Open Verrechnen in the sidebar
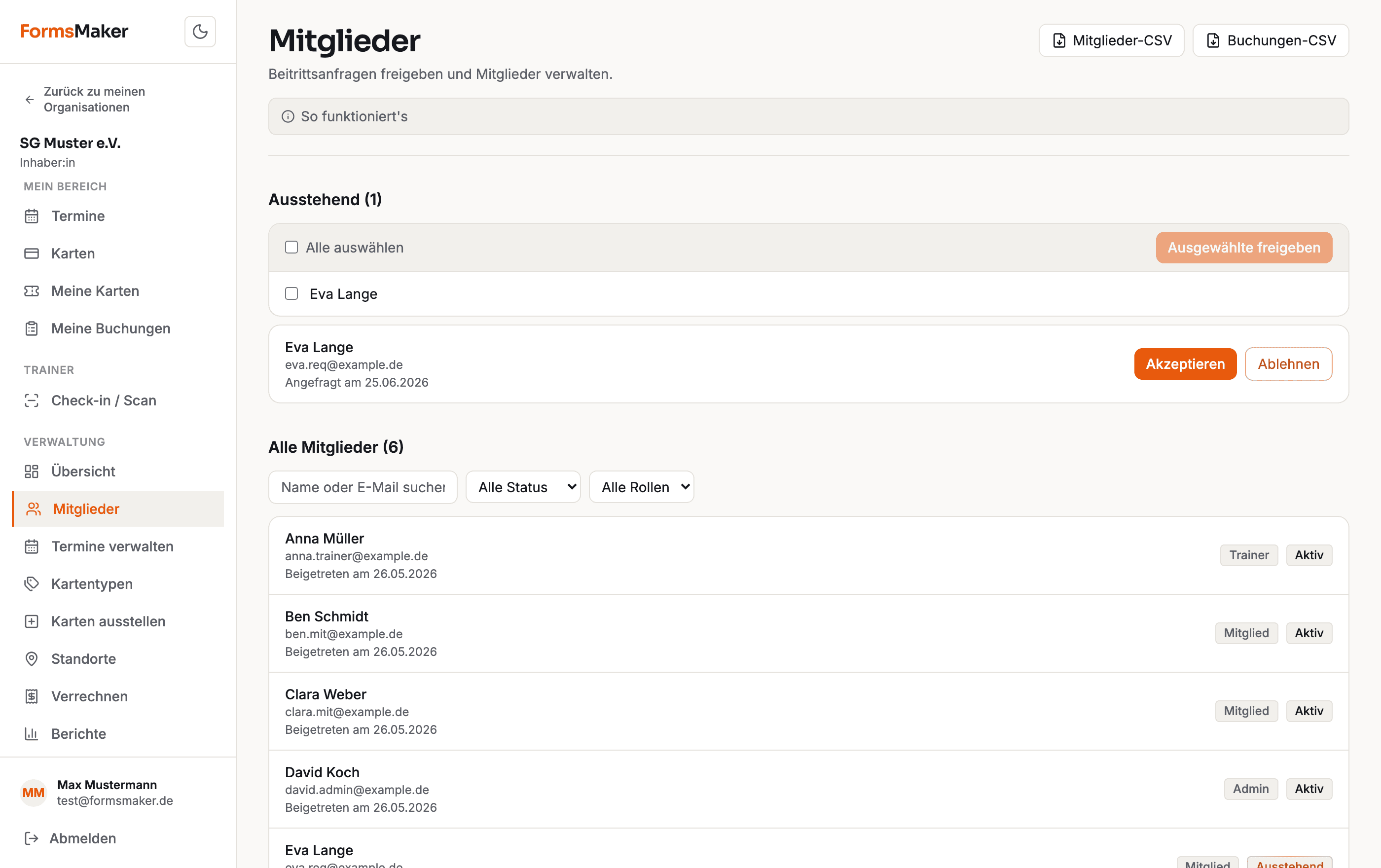Image resolution: width=1381 pixels, height=868 pixels. [118, 696]
